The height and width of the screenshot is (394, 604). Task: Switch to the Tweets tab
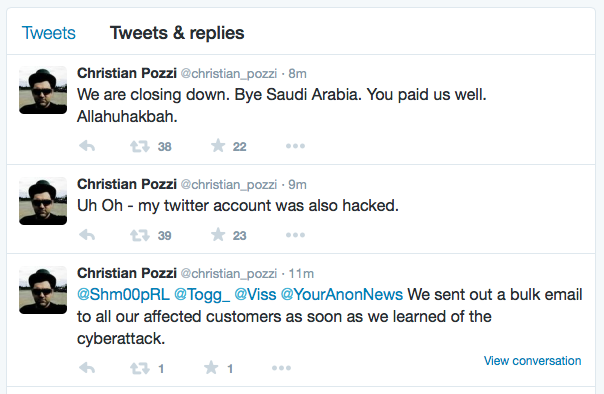(x=49, y=33)
